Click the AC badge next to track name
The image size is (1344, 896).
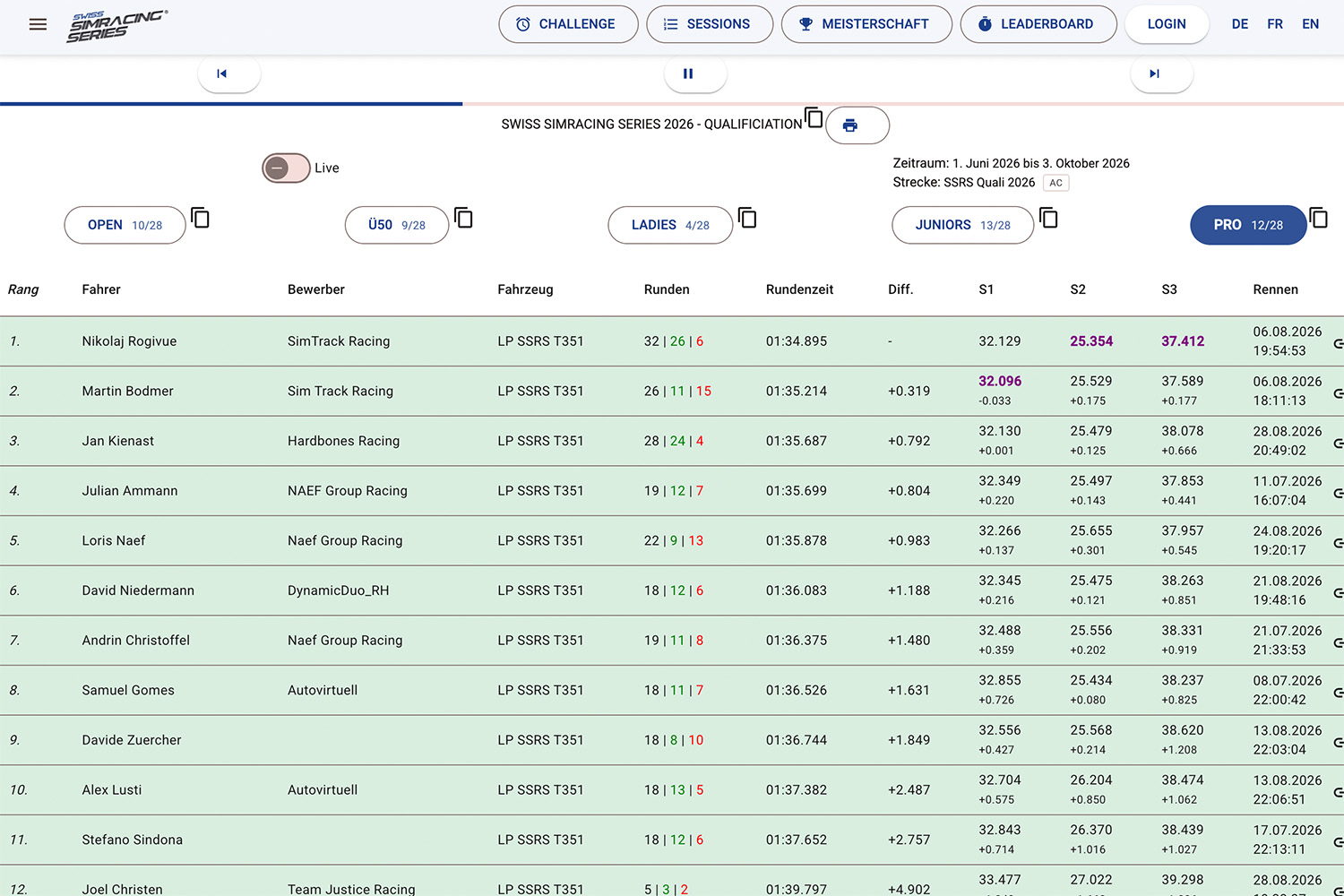tap(1056, 183)
